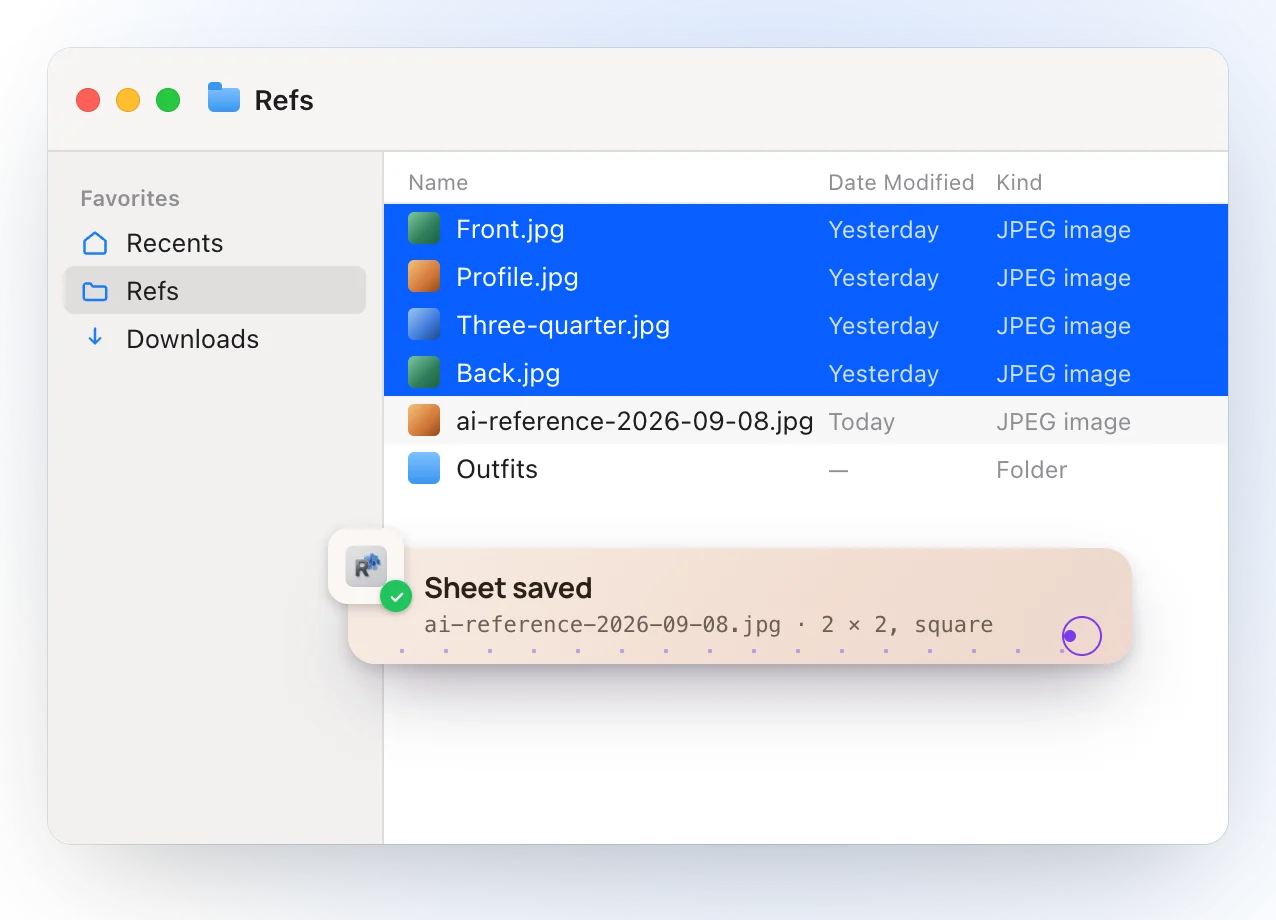Click the Recents house icon
This screenshot has height=920, width=1276.
(x=95, y=243)
